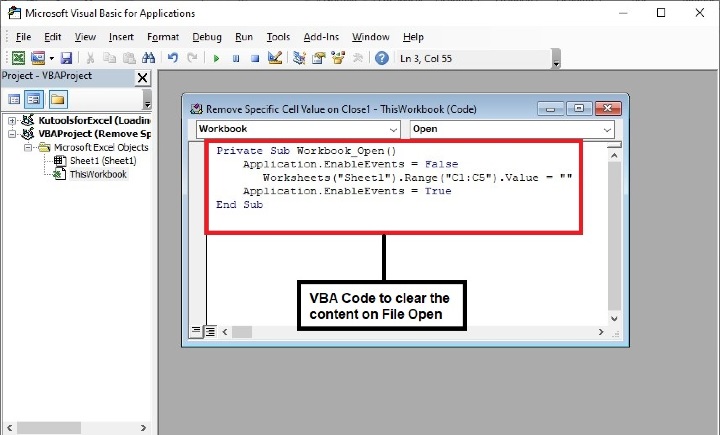Click the Project panel horizontal scrollbar thumb

49,428
